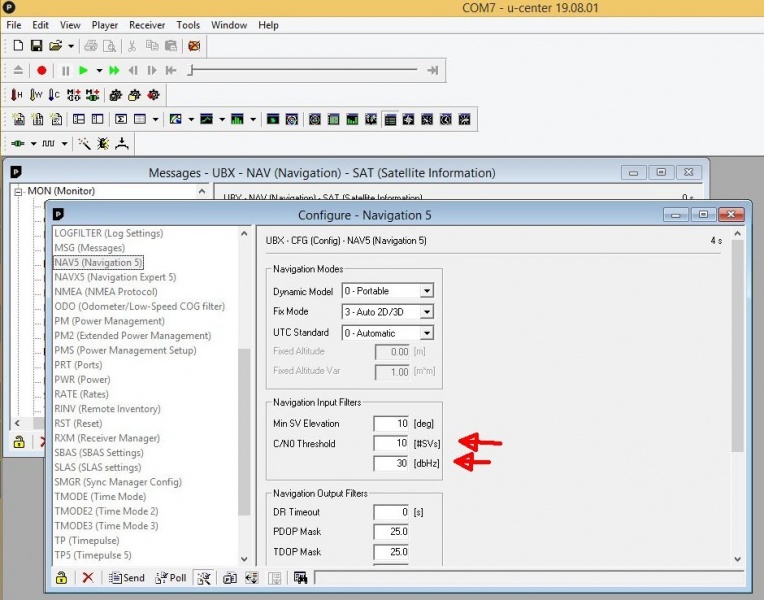Screen dimensions: 764x600
Task: Move the player position slider
Action: click(191, 71)
